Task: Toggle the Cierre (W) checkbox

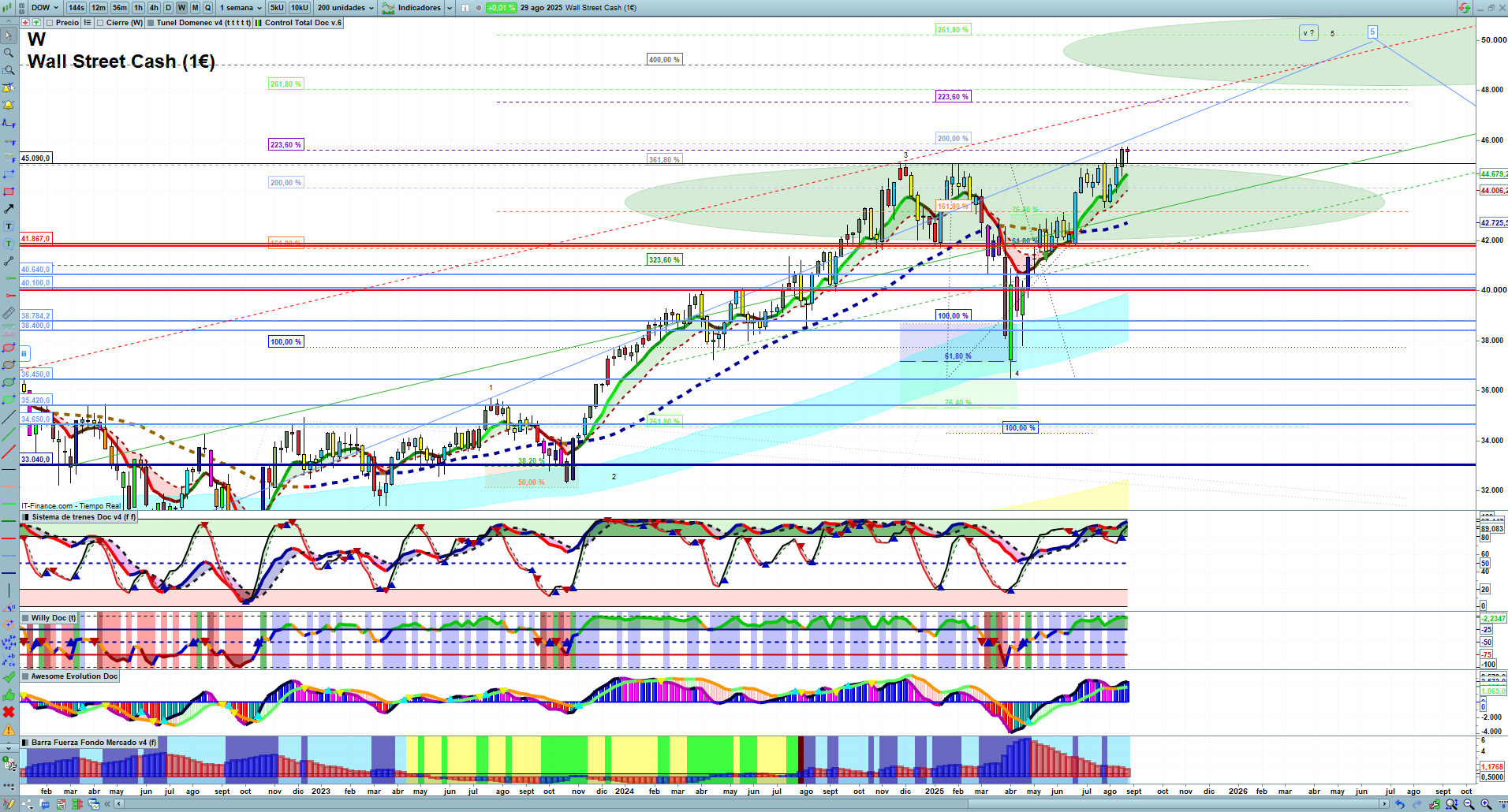Action: coord(100,23)
